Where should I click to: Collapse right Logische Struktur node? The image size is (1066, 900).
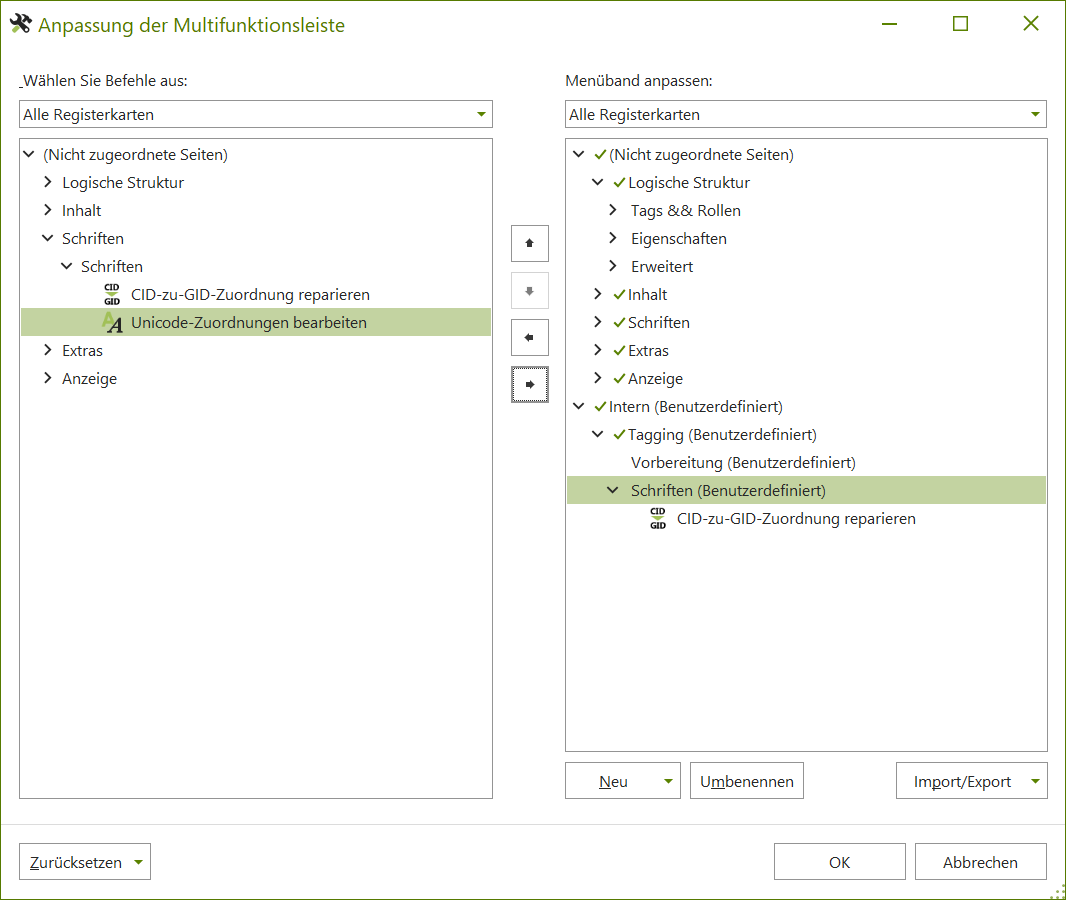pyautogui.click(x=598, y=182)
